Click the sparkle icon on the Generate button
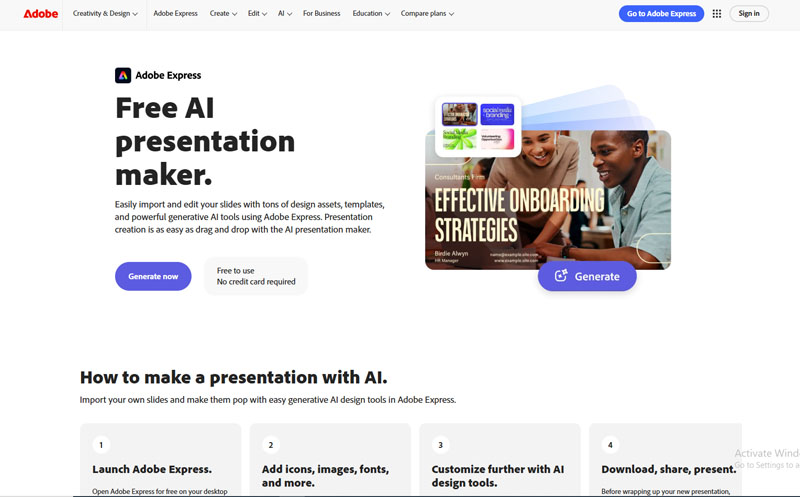This screenshot has height=497, width=800. click(x=561, y=276)
